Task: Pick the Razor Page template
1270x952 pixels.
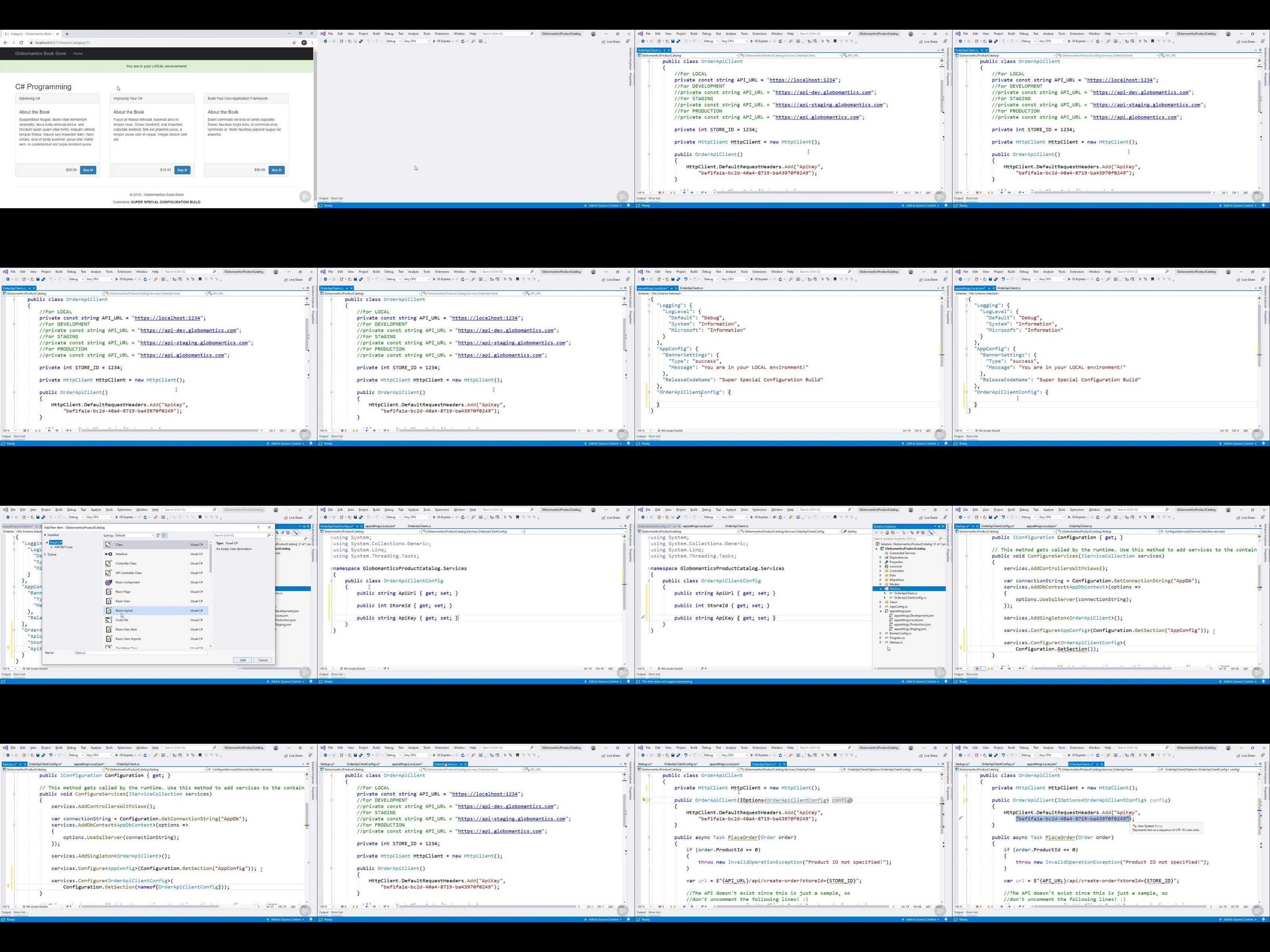Action: click(155, 592)
